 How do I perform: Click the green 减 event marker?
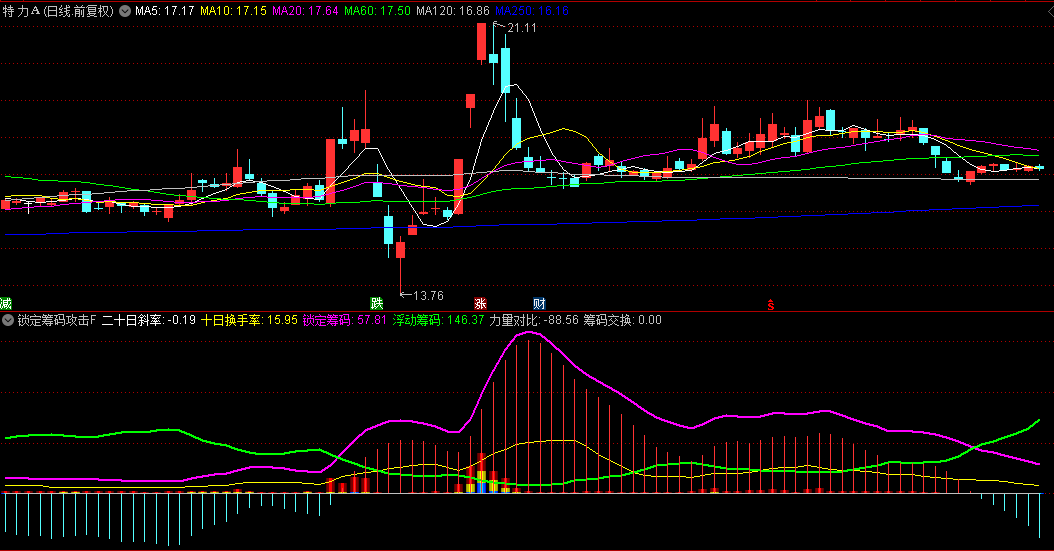(6, 303)
